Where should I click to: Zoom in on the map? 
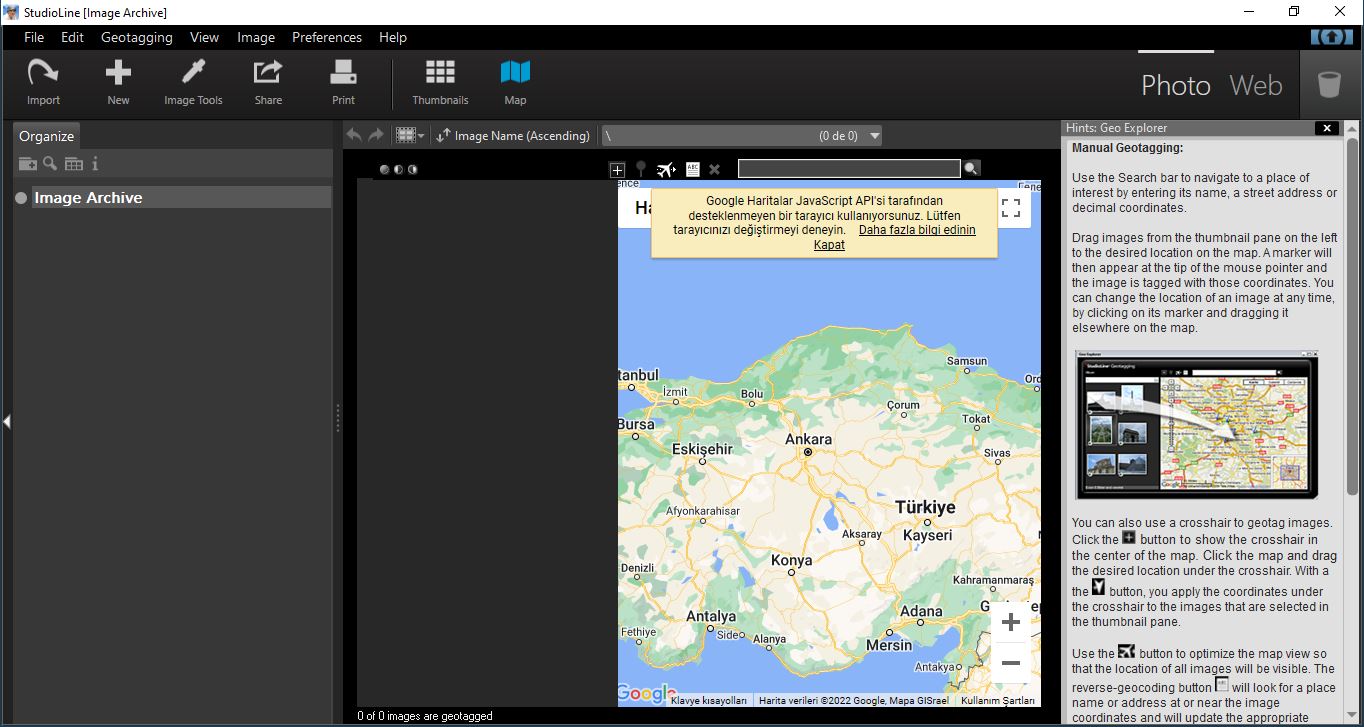point(1011,622)
